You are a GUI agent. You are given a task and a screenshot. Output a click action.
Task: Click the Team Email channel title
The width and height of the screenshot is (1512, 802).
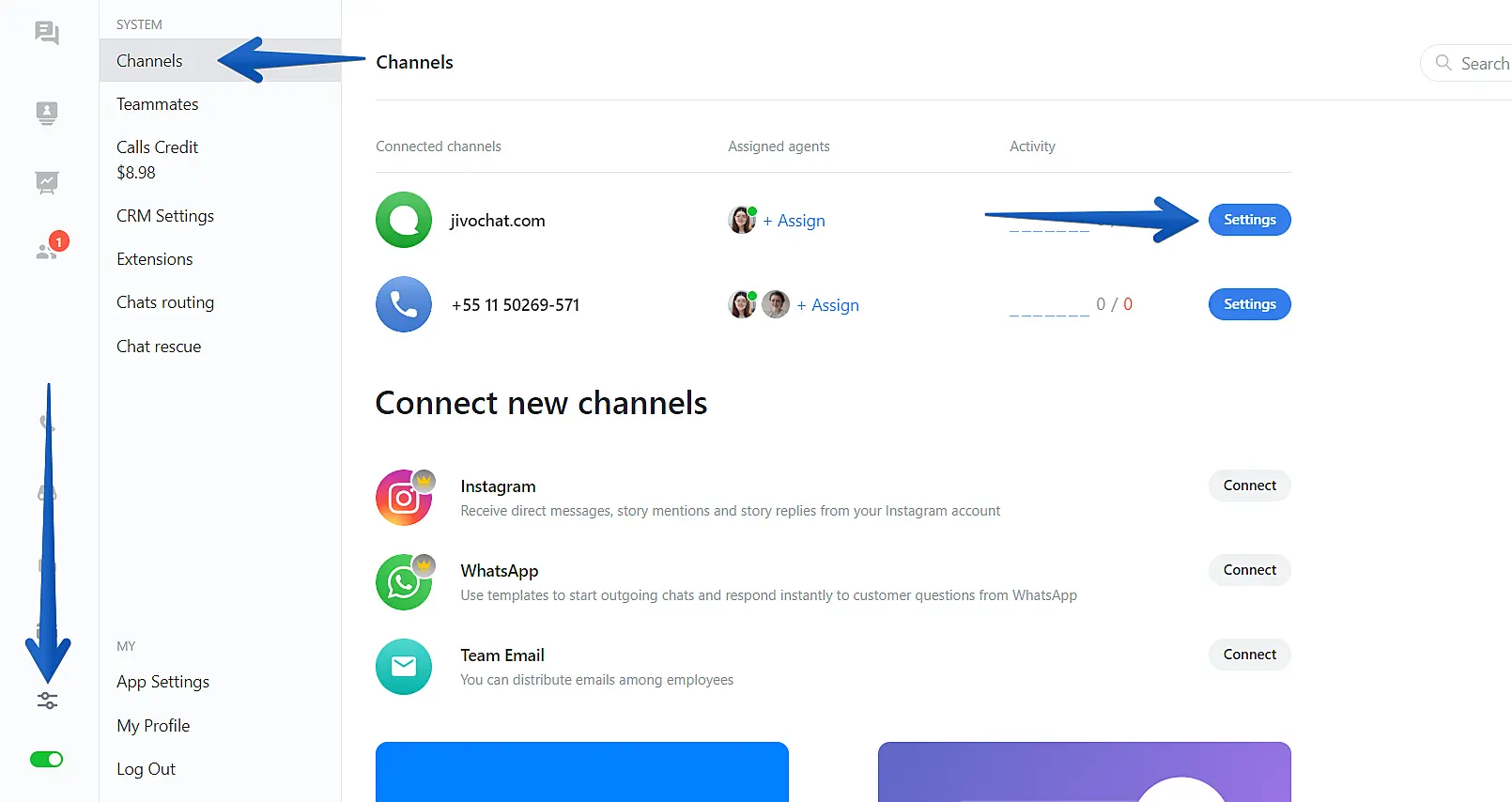tap(502, 655)
